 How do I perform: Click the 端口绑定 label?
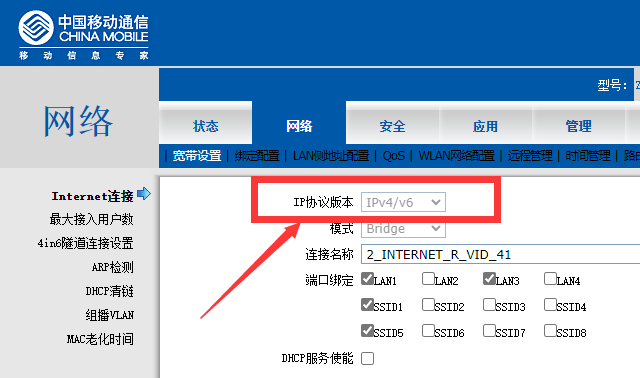pyautogui.click(x=329, y=280)
